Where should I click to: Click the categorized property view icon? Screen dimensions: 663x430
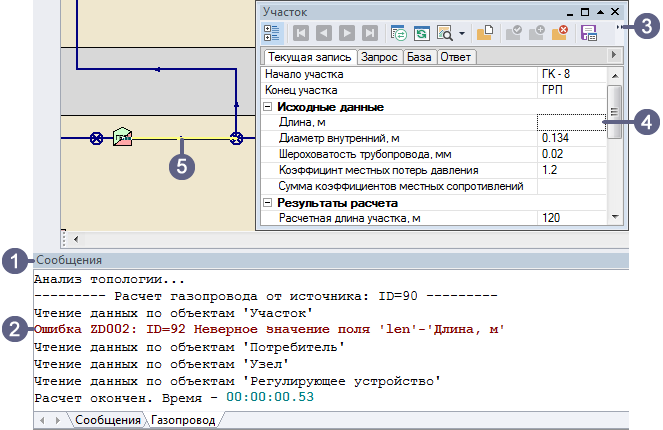point(272,33)
